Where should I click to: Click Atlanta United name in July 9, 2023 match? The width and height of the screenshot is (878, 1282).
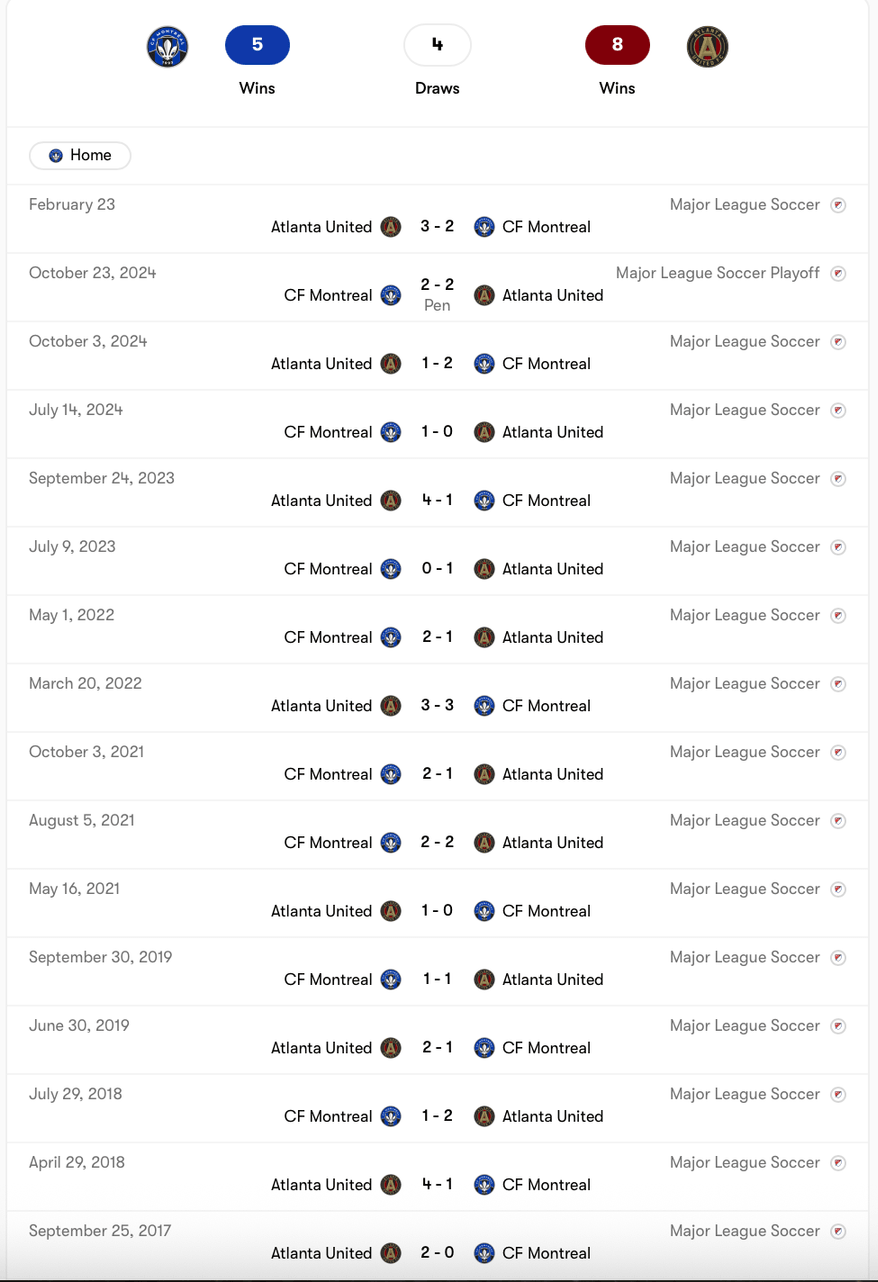tap(553, 569)
